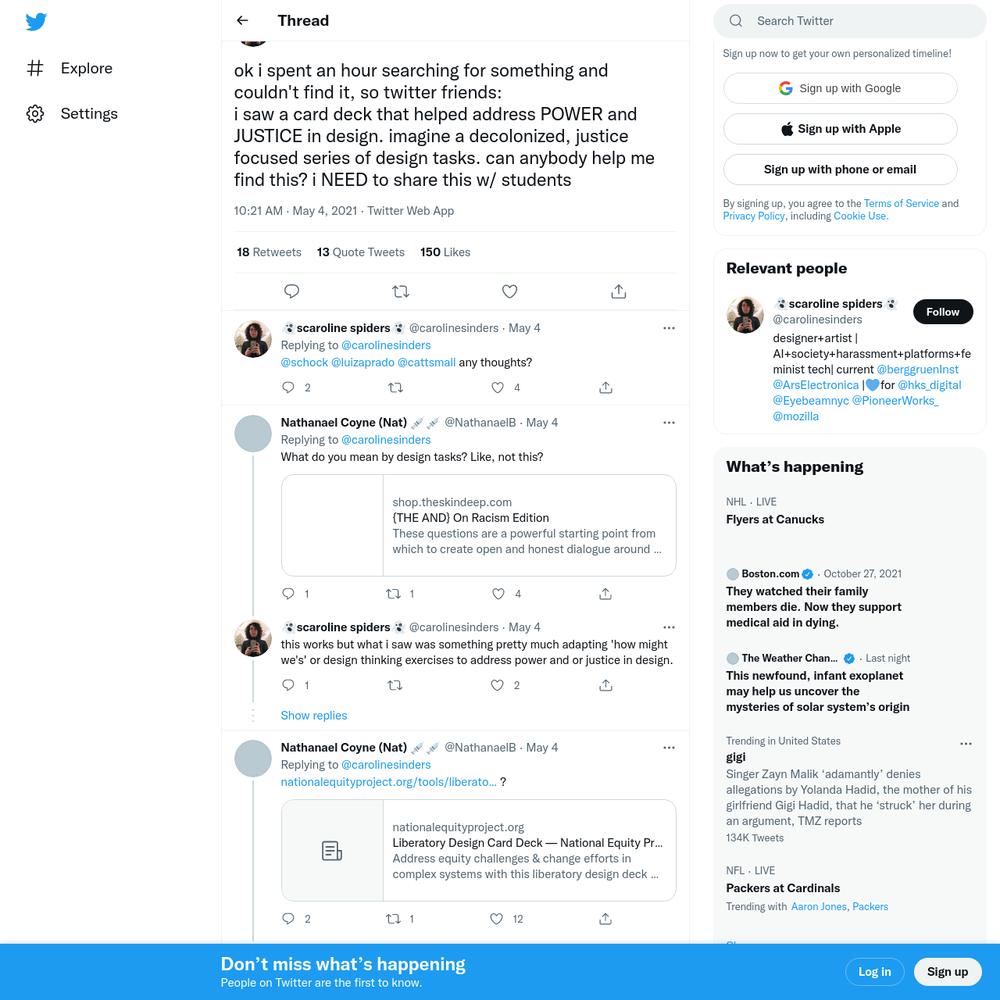Click Sign up with Google button

tap(840, 88)
